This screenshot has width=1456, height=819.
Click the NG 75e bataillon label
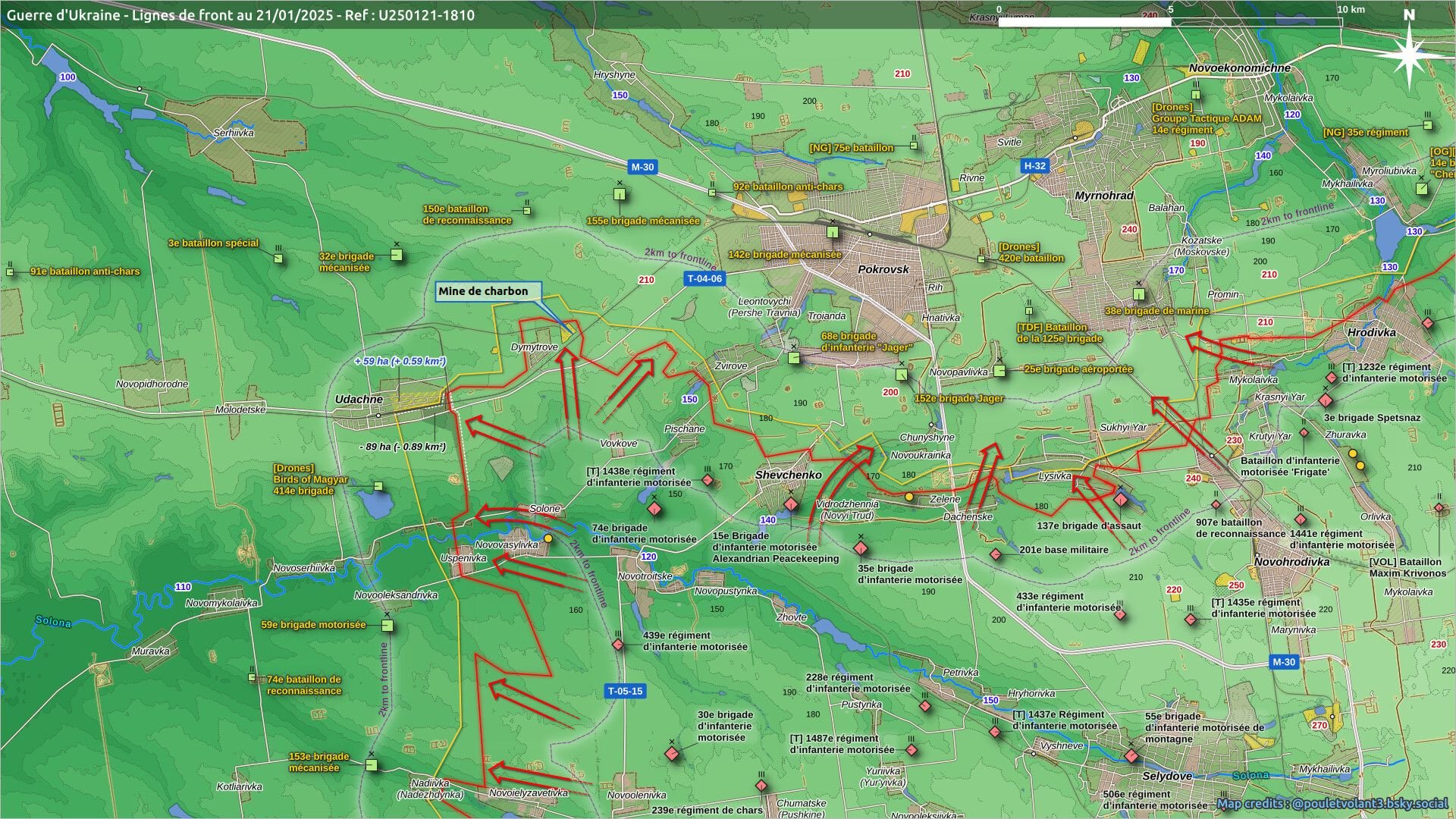coord(851,148)
